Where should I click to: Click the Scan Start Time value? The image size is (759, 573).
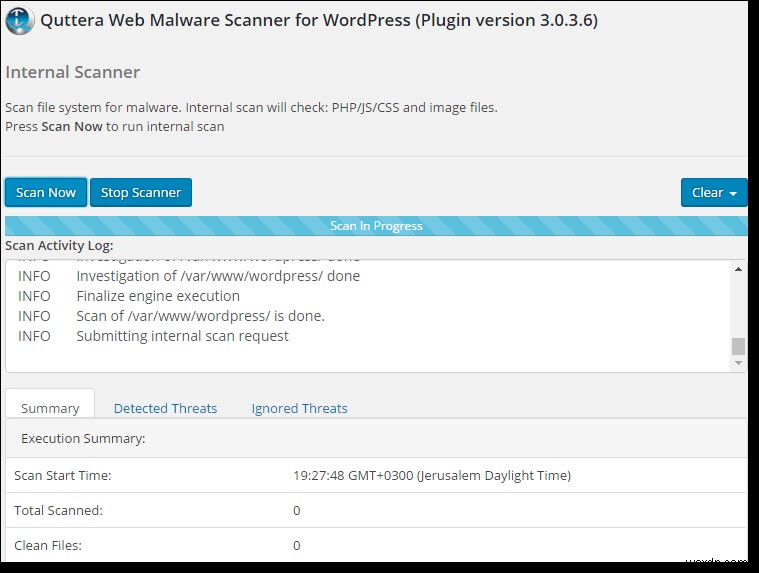click(432, 476)
